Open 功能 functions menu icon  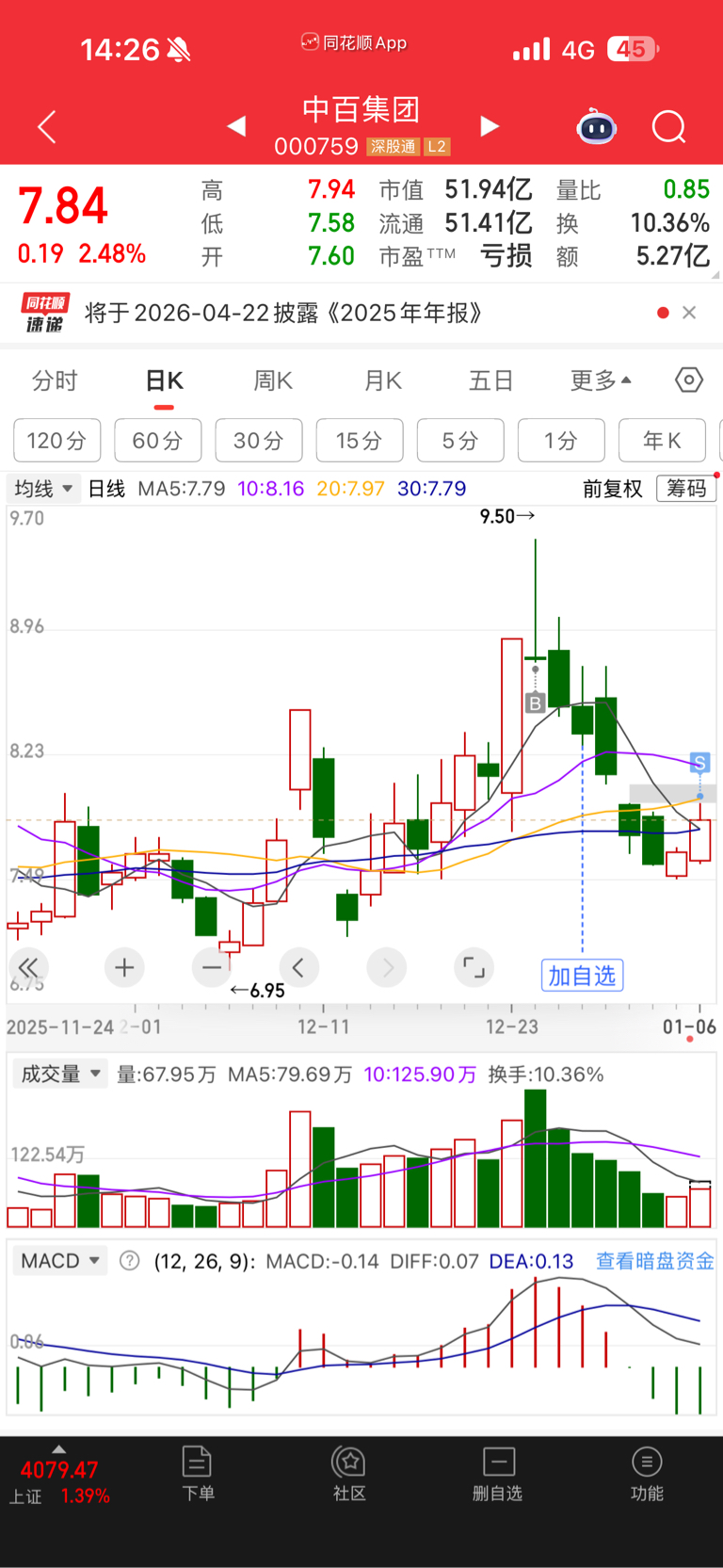pos(647,1474)
